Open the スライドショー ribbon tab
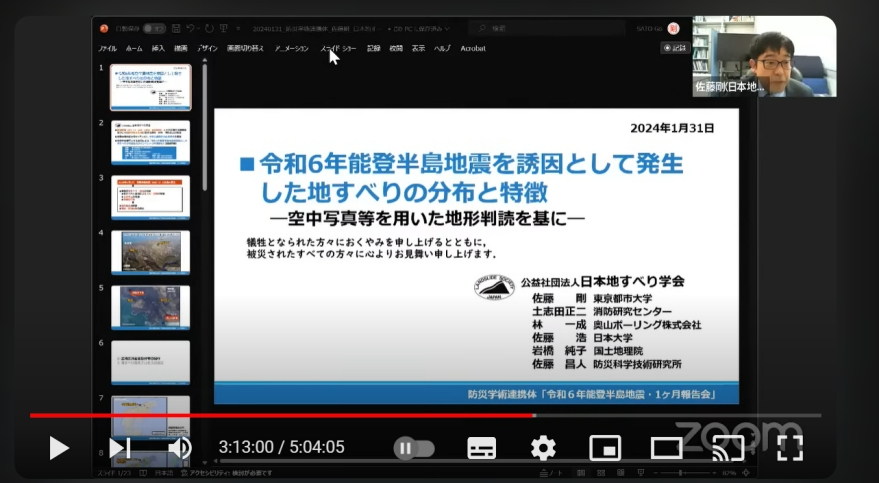 click(x=339, y=49)
